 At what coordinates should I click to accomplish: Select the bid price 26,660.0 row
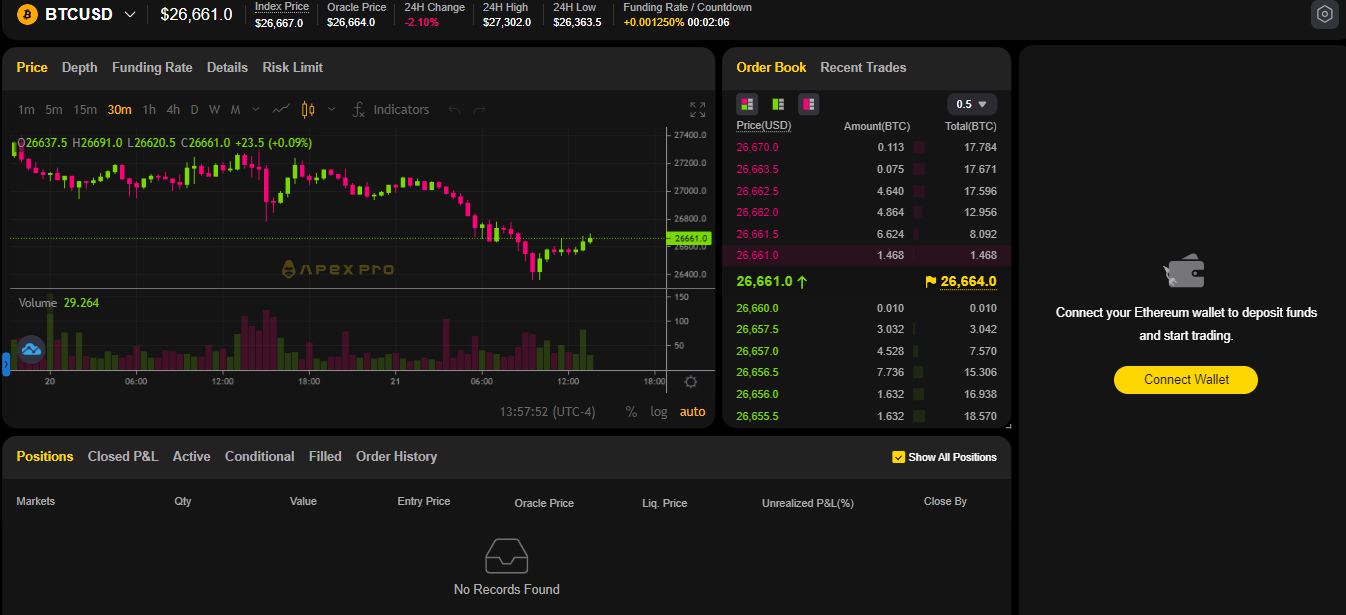(866, 308)
